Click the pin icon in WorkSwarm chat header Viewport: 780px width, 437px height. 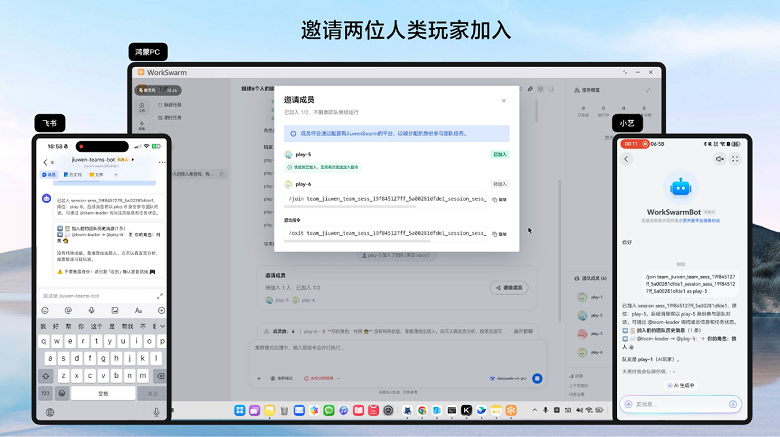click(530, 89)
